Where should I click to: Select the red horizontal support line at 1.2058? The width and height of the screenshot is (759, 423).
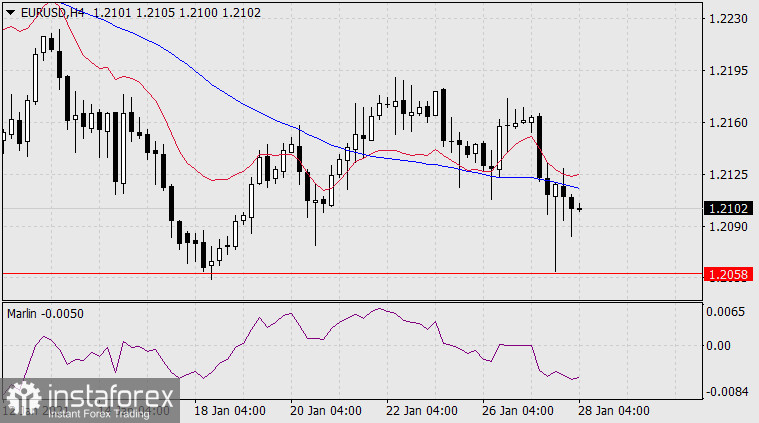tap(352, 273)
